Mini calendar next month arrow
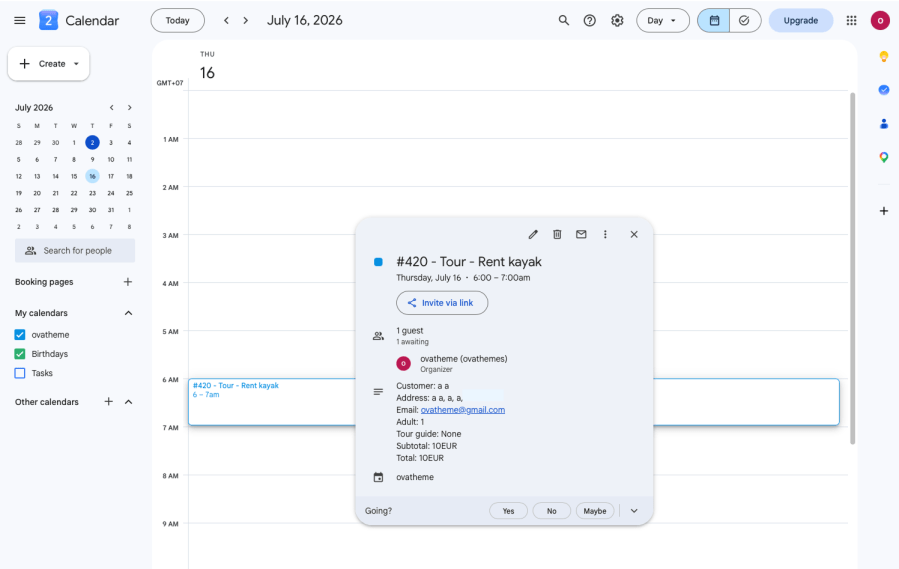Screen dimensions: 899x569 point(130,107)
